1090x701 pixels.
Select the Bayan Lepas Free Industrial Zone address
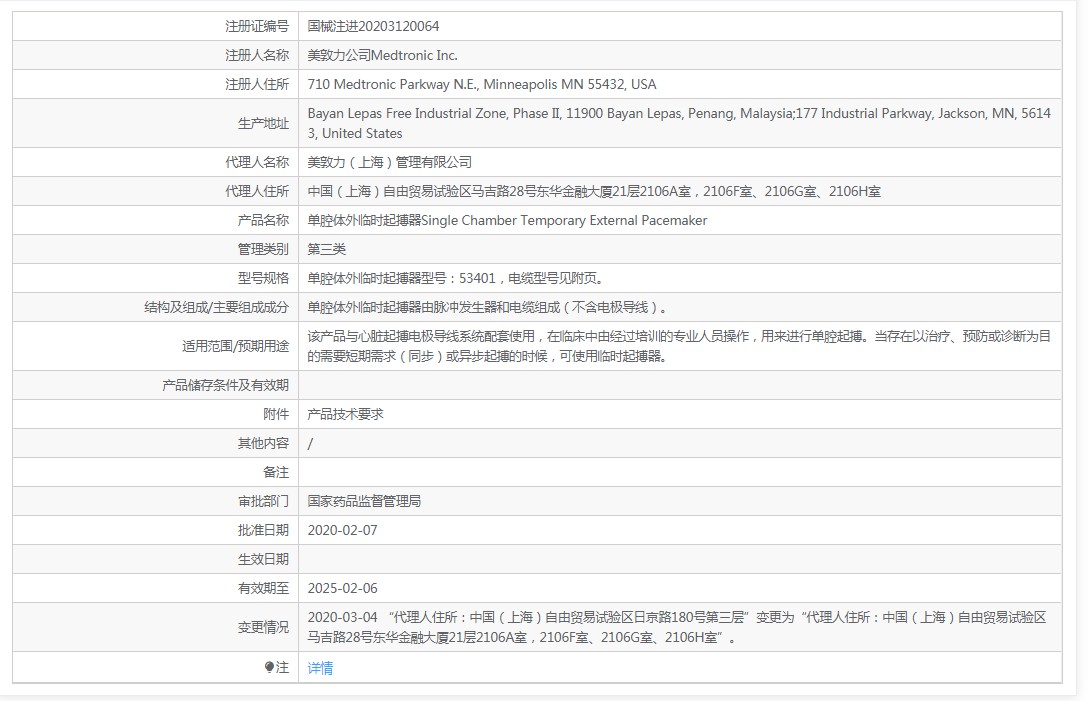(x=679, y=123)
